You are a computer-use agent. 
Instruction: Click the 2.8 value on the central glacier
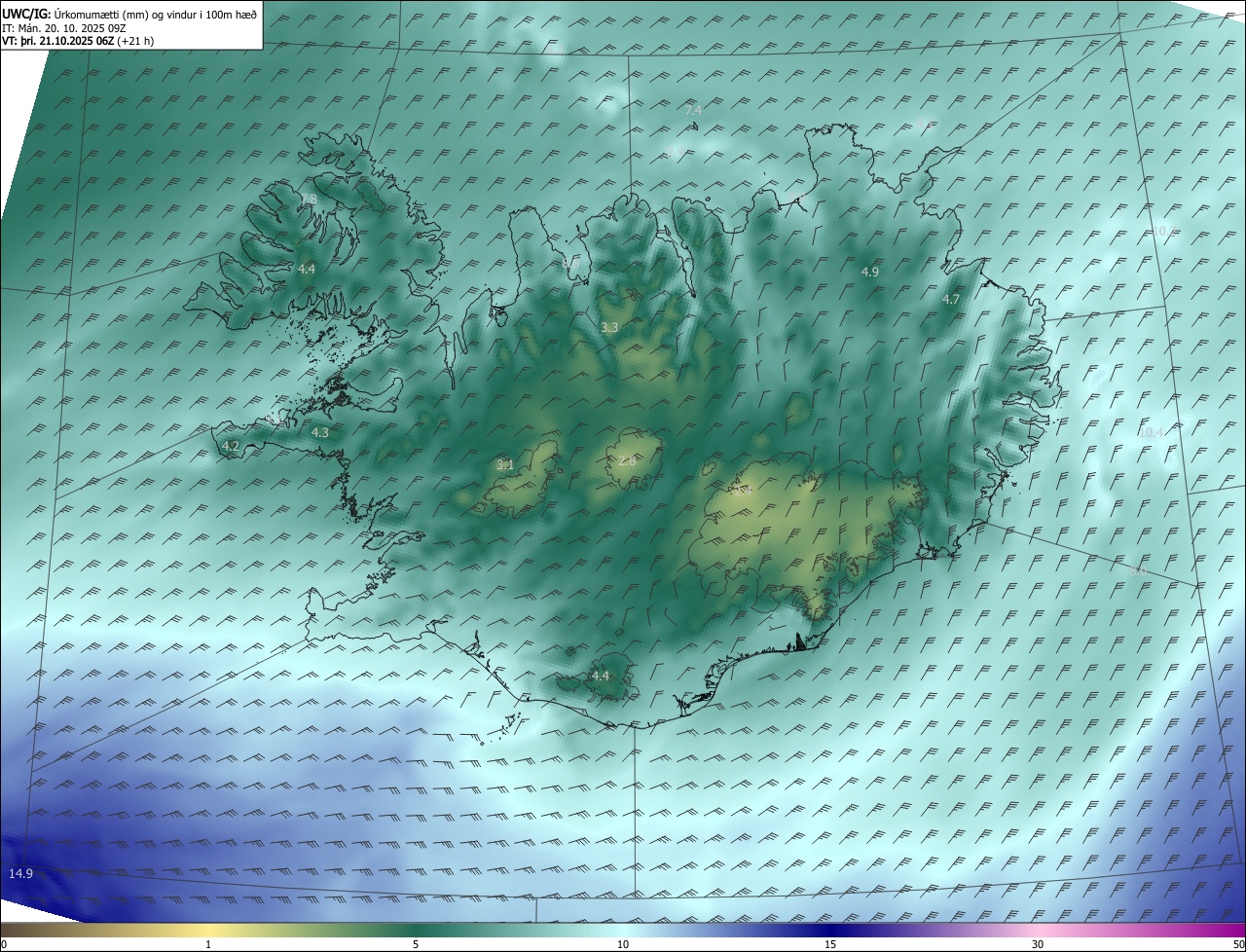[x=627, y=460]
